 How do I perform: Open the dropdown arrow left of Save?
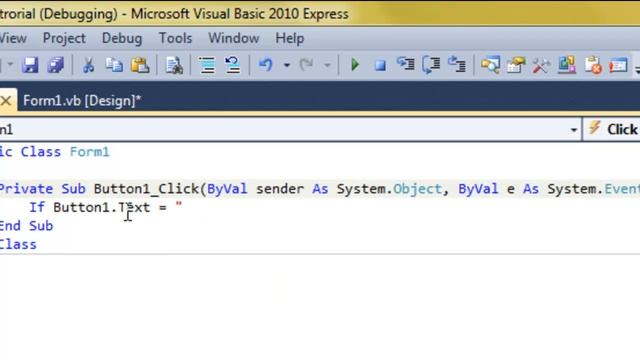11,64
